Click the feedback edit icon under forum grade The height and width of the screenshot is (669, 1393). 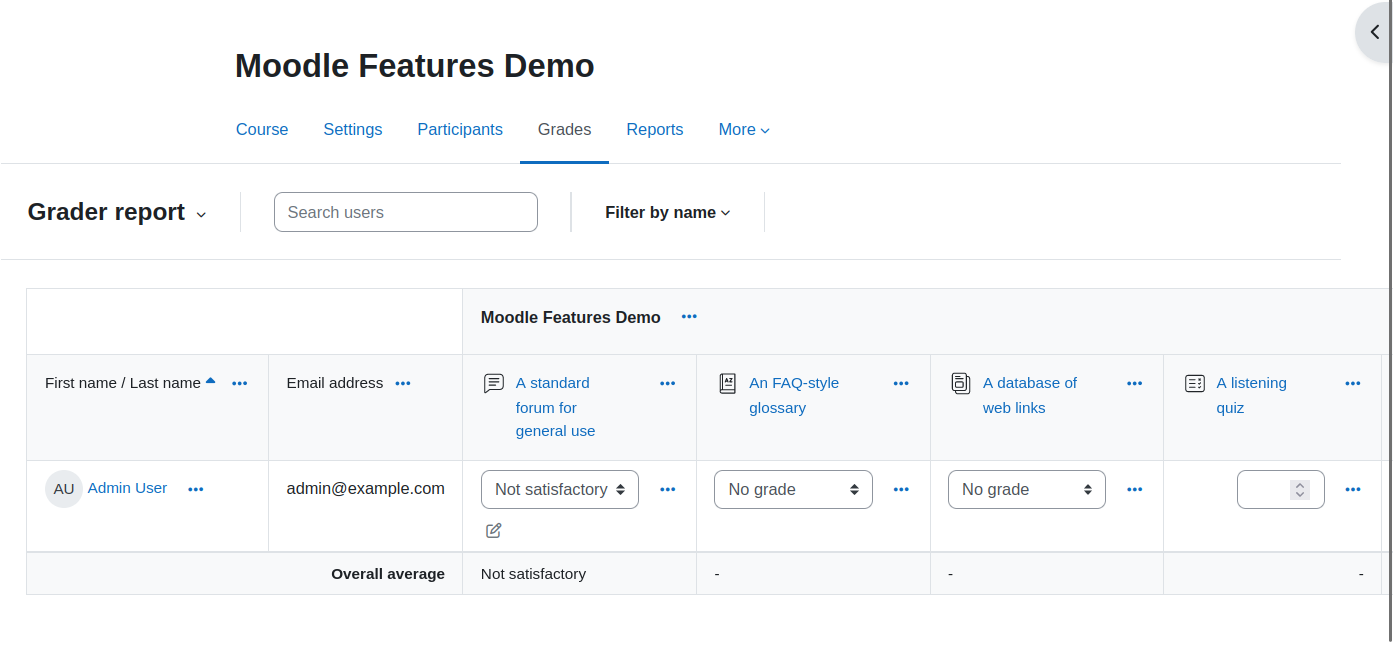pos(493,530)
